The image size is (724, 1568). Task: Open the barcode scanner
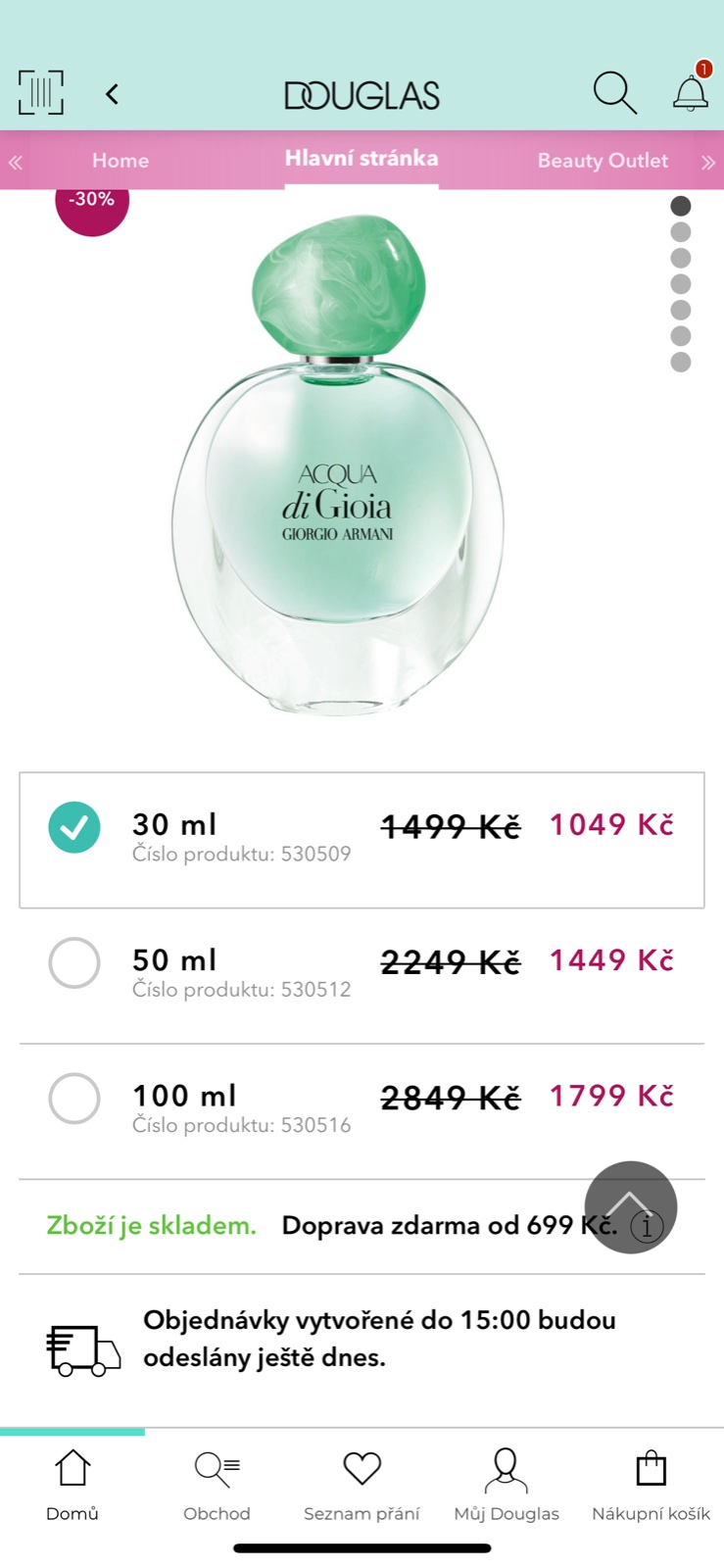41,93
